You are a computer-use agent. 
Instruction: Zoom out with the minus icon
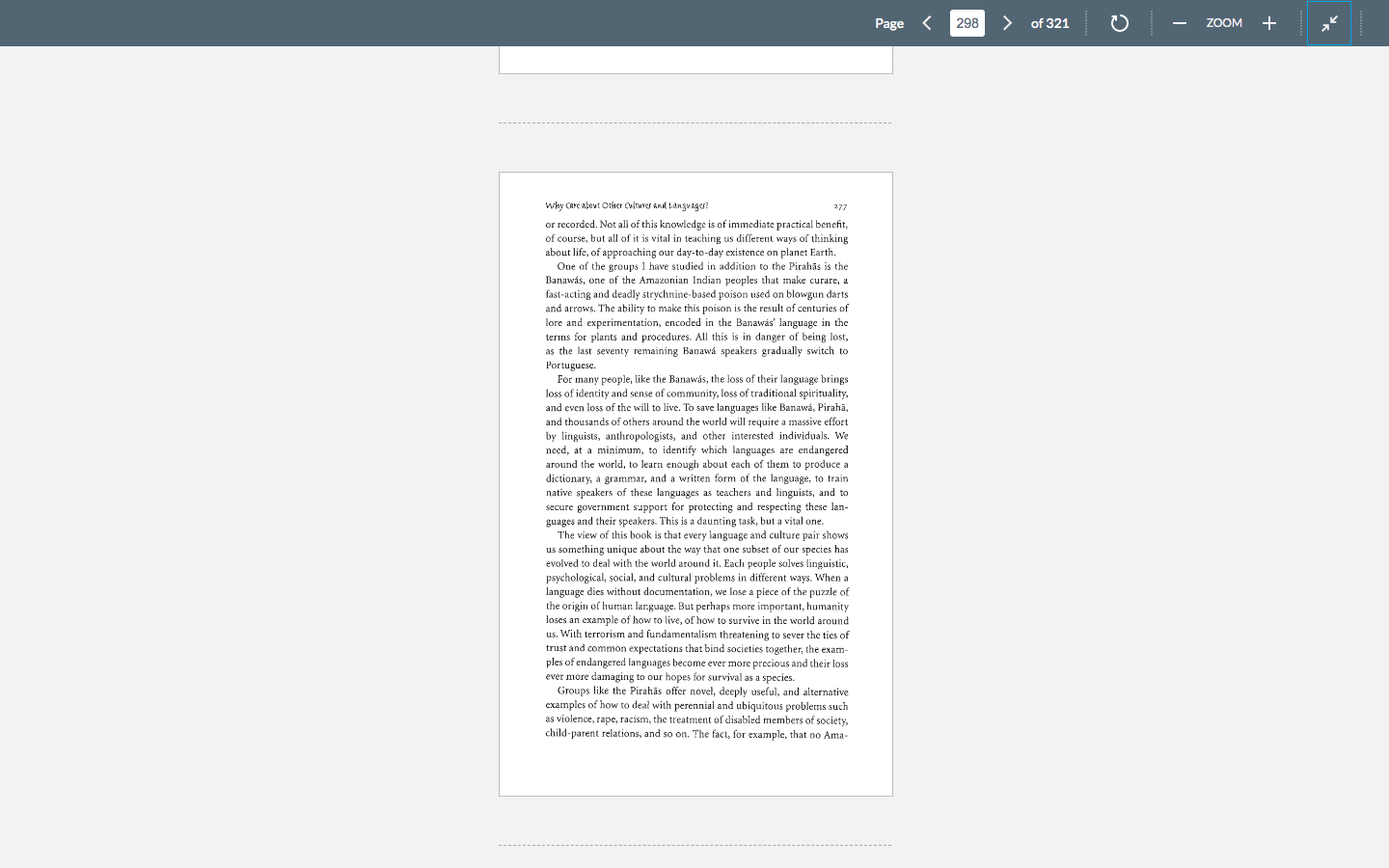(x=1179, y=22)
